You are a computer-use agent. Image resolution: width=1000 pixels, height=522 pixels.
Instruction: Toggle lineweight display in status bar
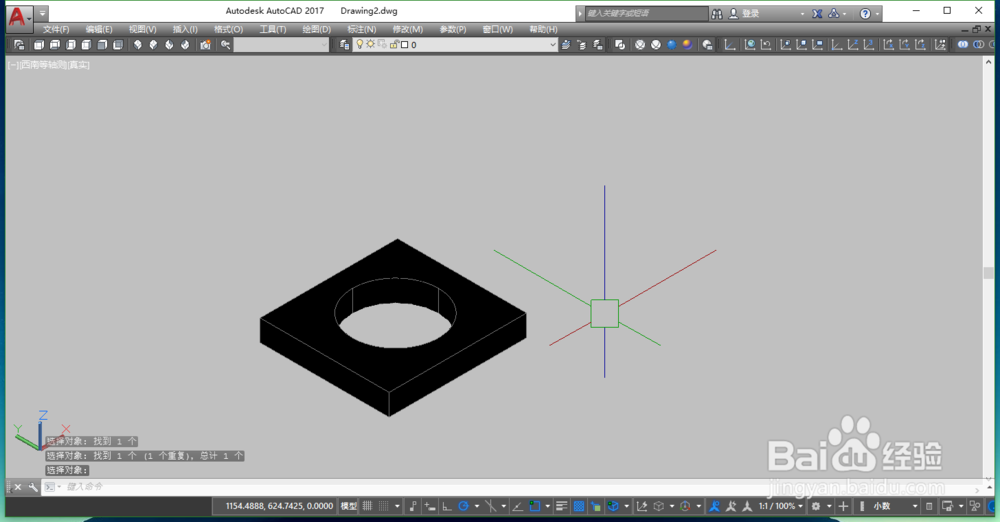561,506
